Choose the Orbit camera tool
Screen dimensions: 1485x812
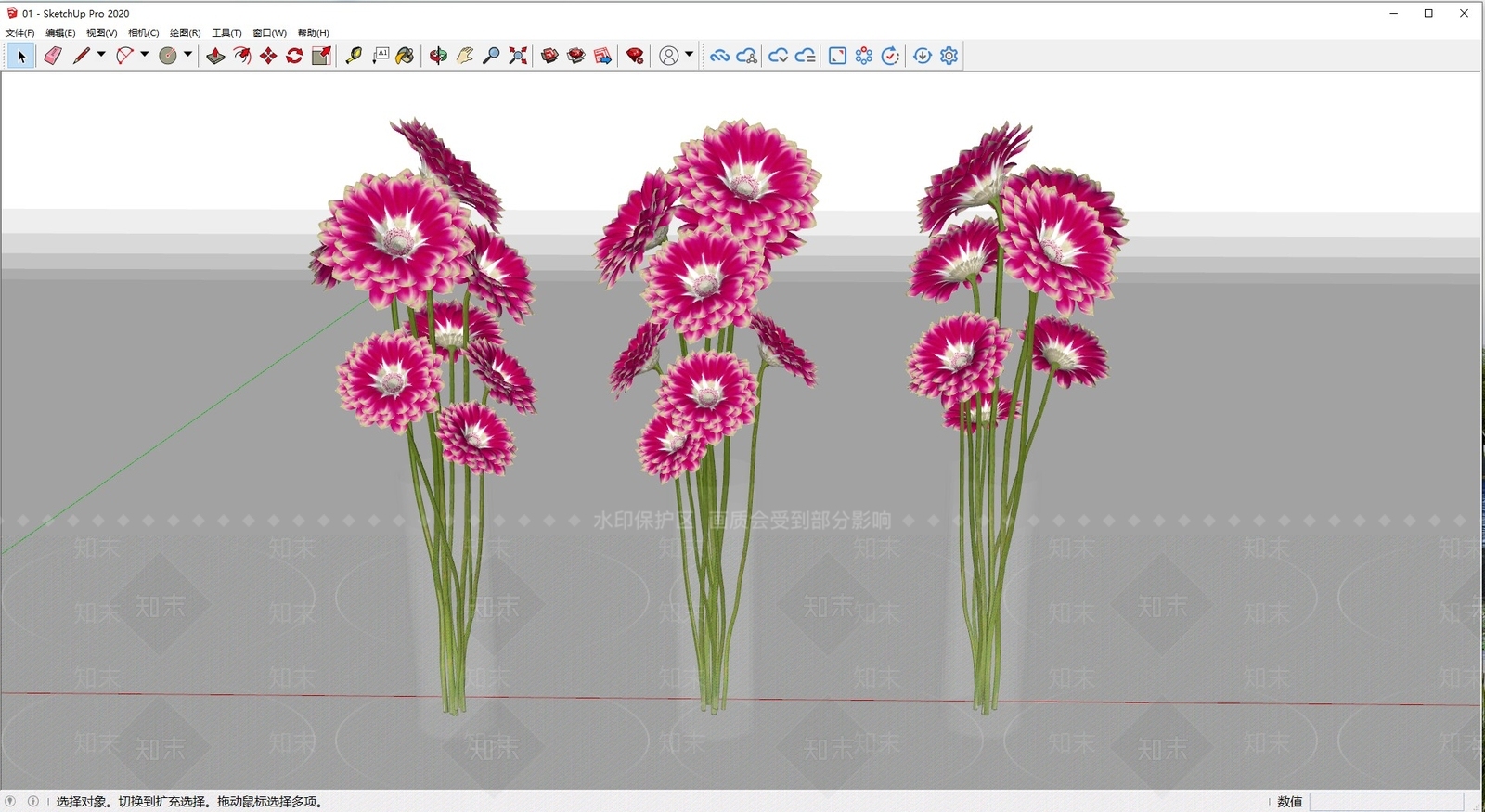coord(438,57)
